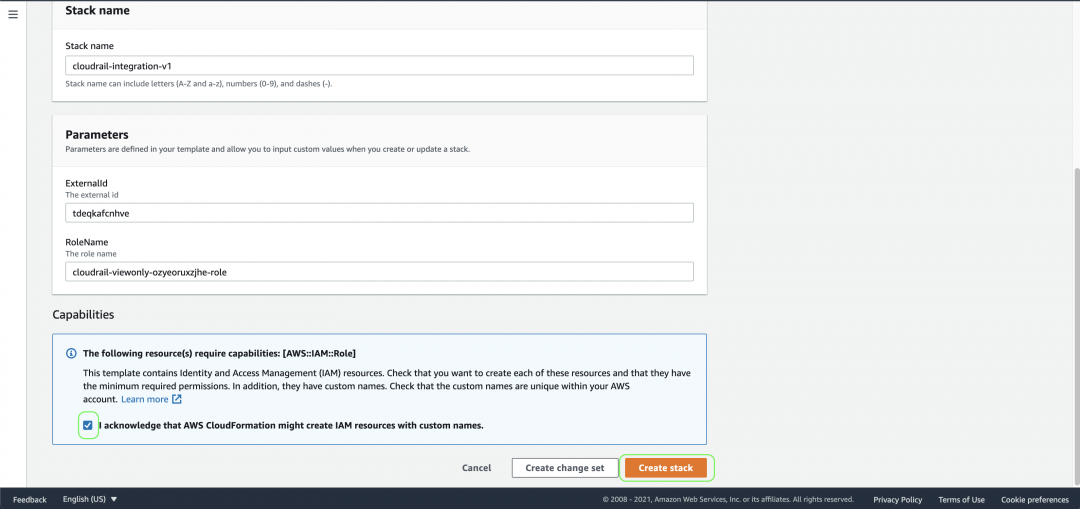Click the dropdown arrow after English (US)

(x=114, y=499)
